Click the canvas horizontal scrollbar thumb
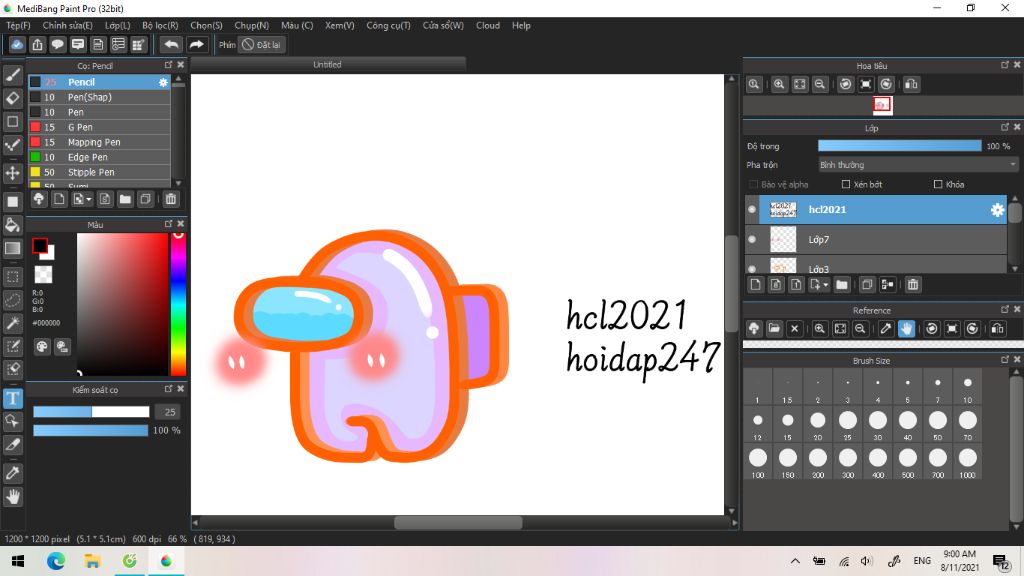1024x576 pixels. (x=458, y=523)
